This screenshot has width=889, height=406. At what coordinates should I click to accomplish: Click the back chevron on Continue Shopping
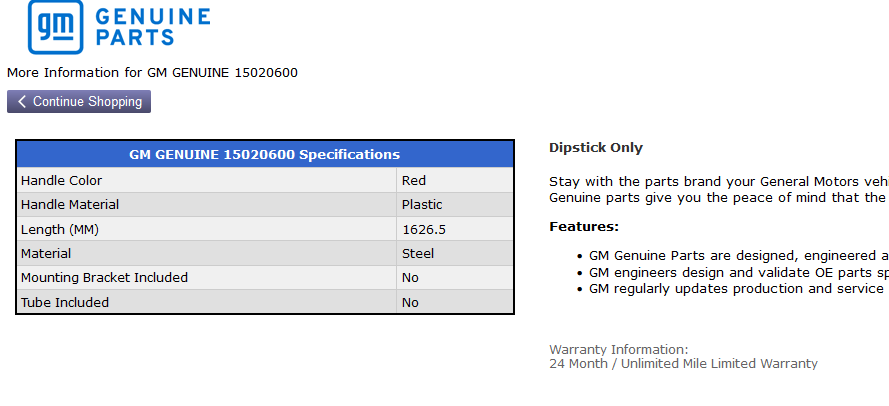[21, 102]
